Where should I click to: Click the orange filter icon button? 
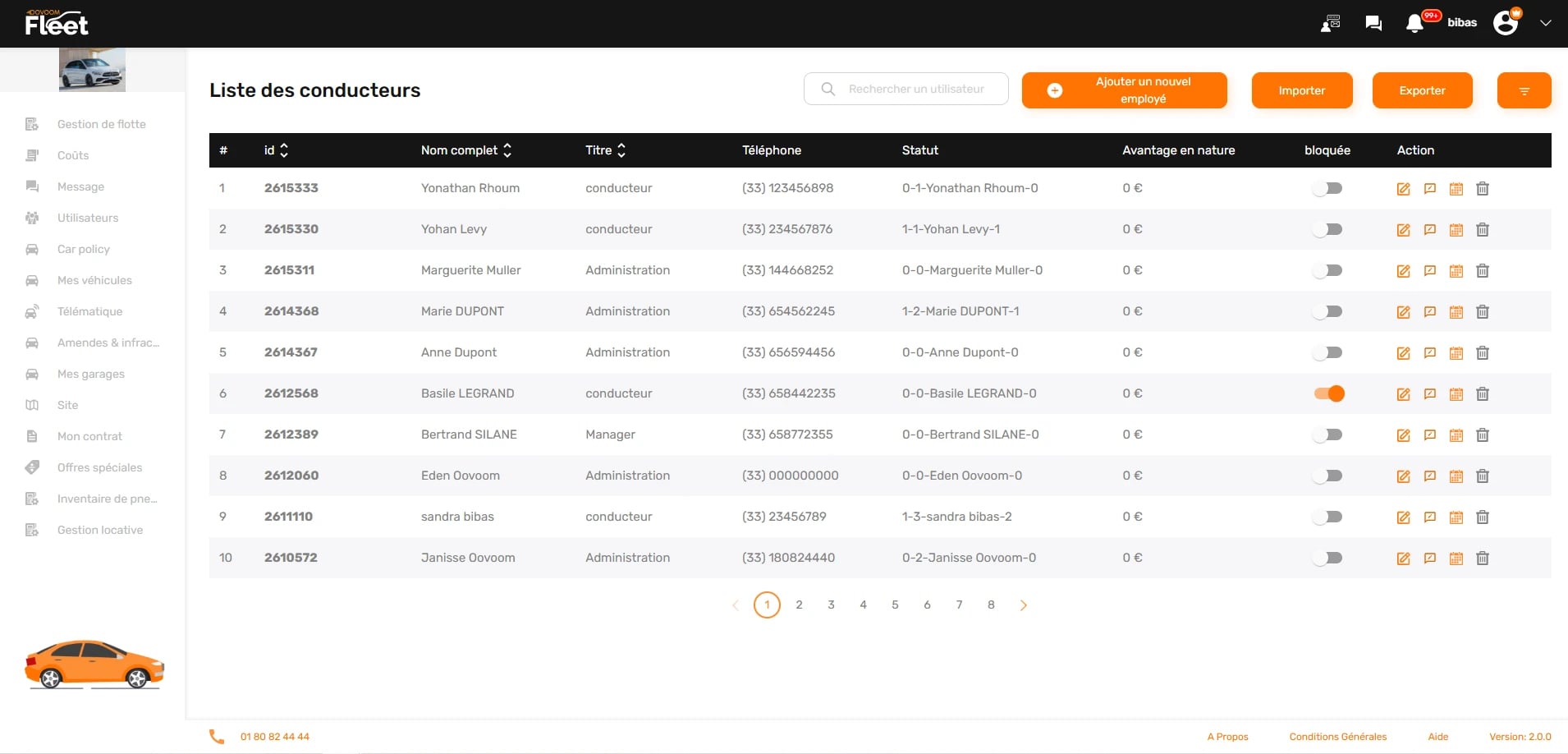click(x=1524, y=90)
